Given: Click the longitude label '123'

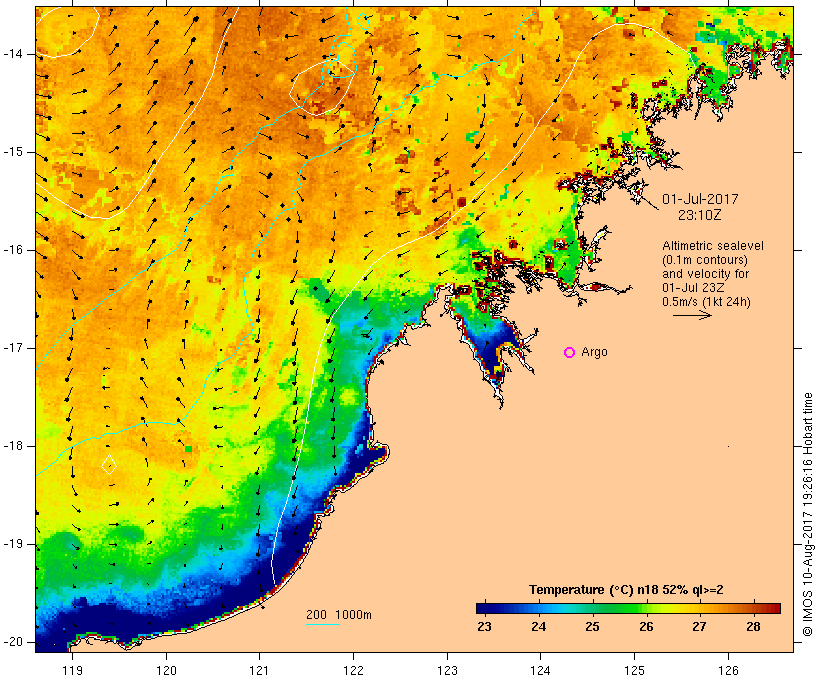Looking at the screenshot, I should coord(447,671).
